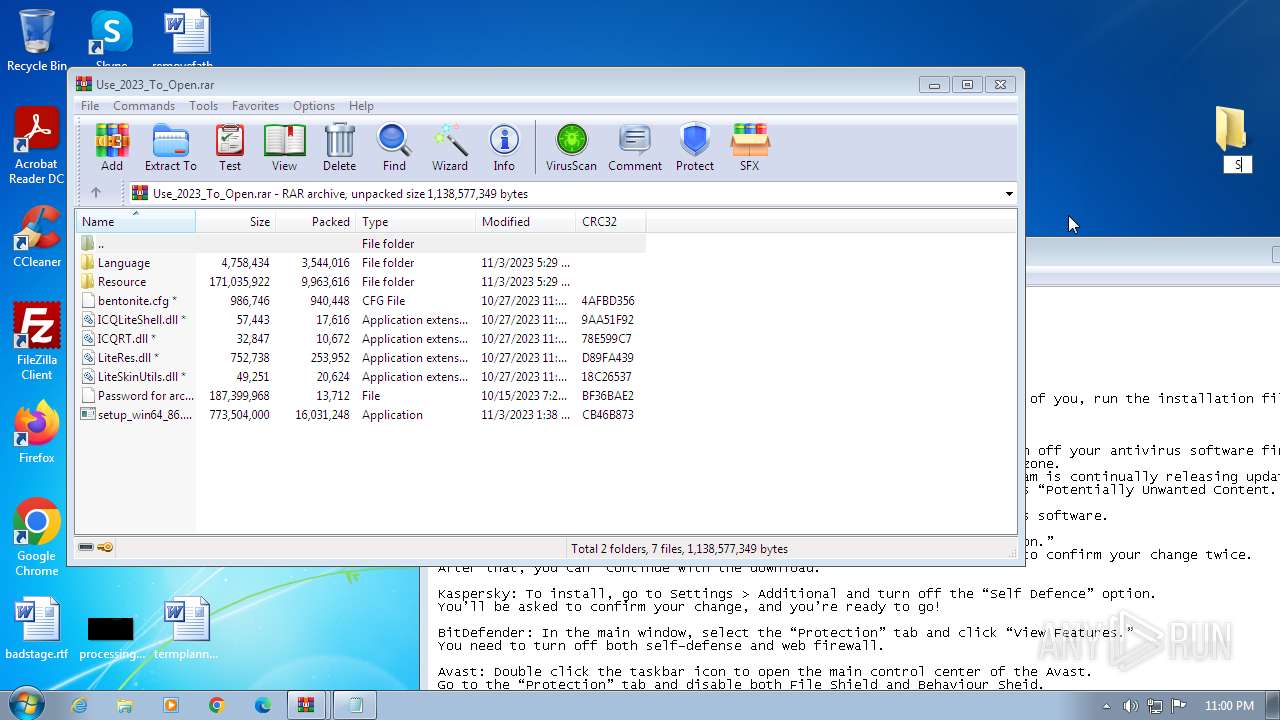Image resolution: width=1280 pixels, height=720 pixels.
Task: Go up one folder level arrow
Action: pos(96,193)
